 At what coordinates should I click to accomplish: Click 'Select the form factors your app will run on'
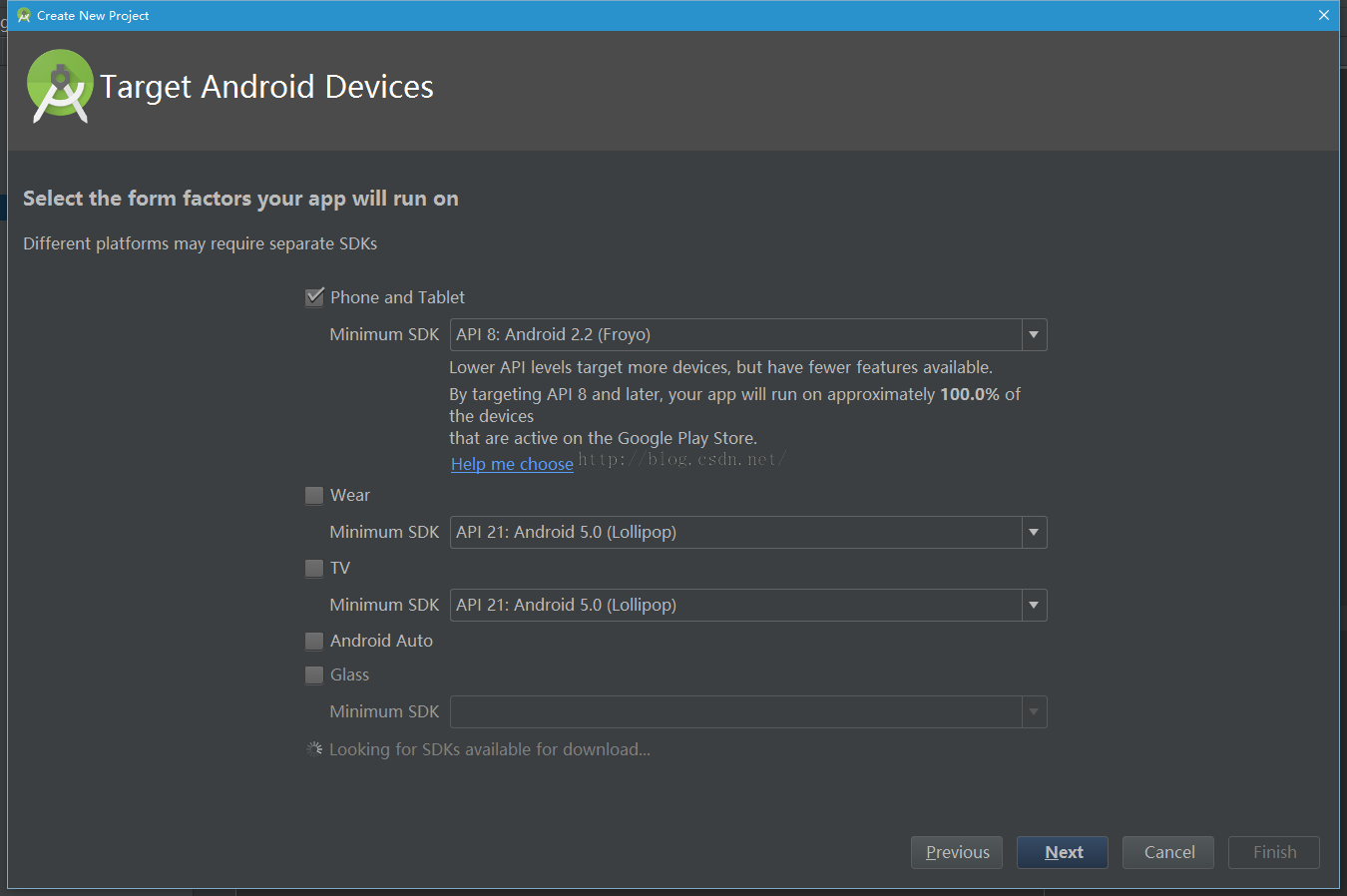(x=240, y=199)
